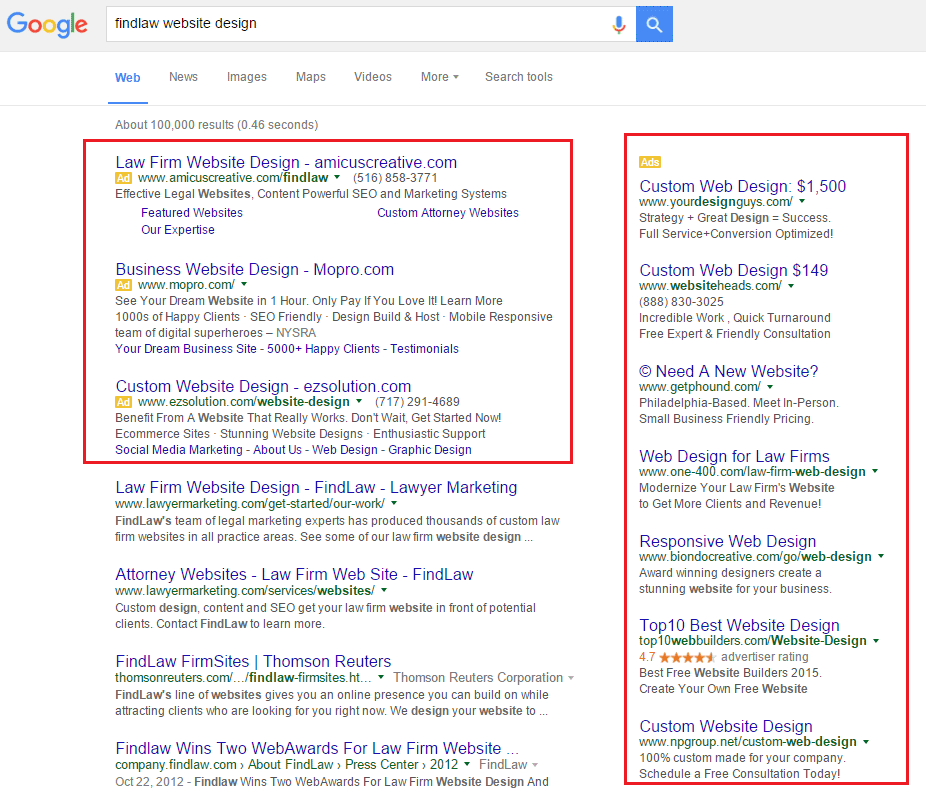
Task: Click phone number (888) 830-3025
Action: [681, 302]
